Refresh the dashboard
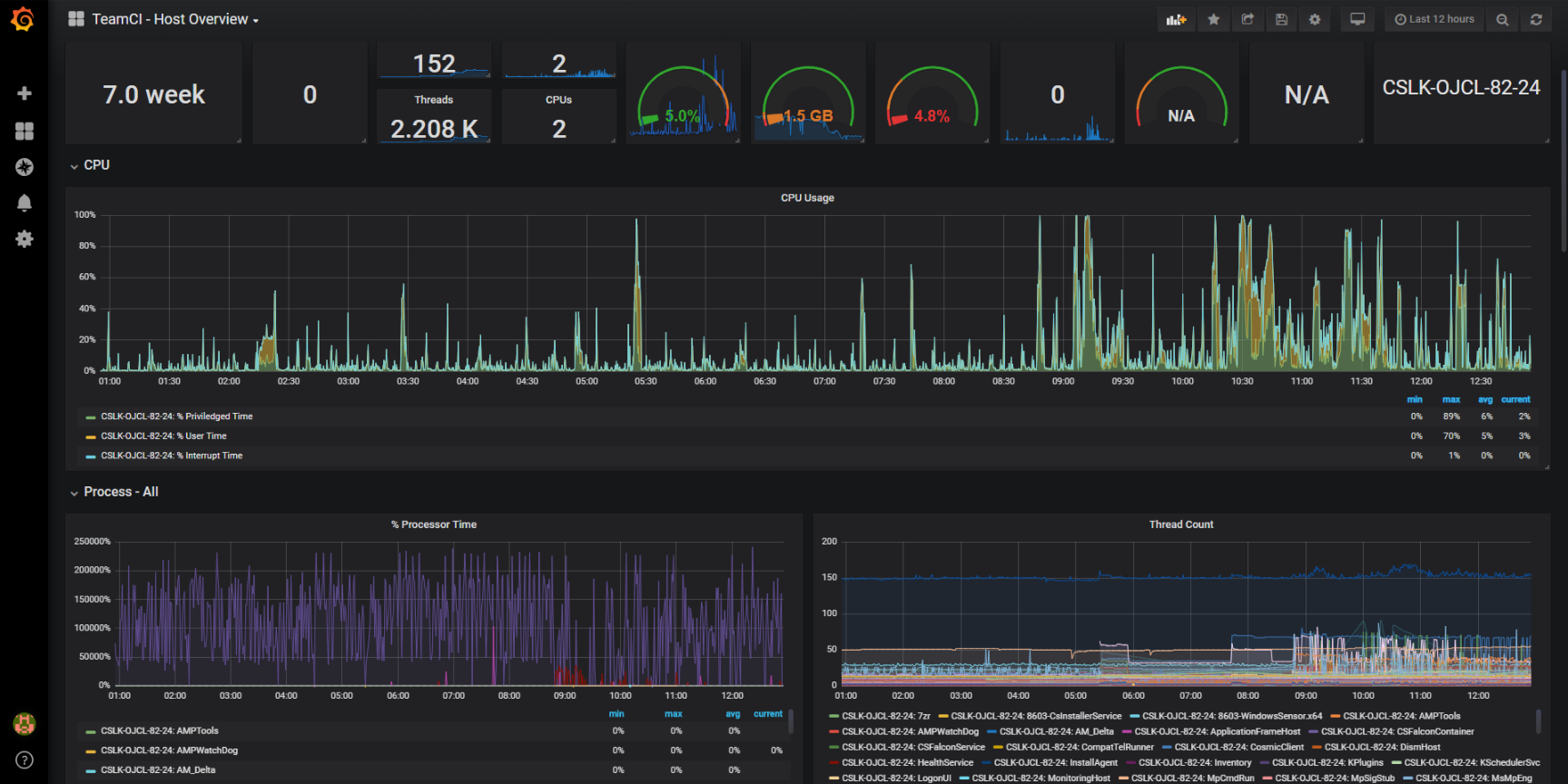Screen dimensions: 1568x784 tap(1536, 19)
